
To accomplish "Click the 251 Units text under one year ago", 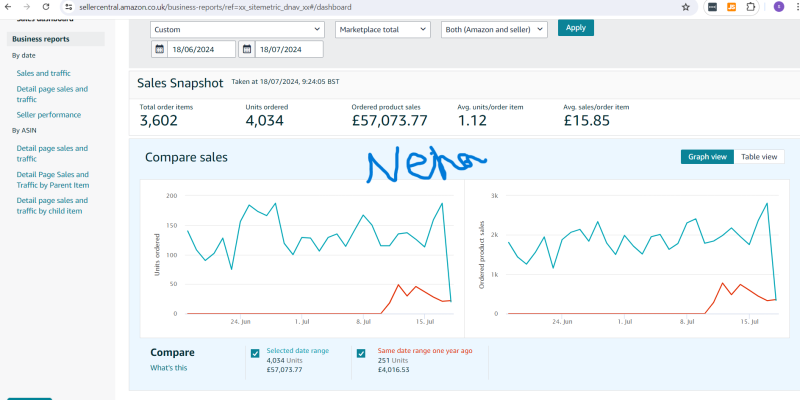I will click(392, 360).
